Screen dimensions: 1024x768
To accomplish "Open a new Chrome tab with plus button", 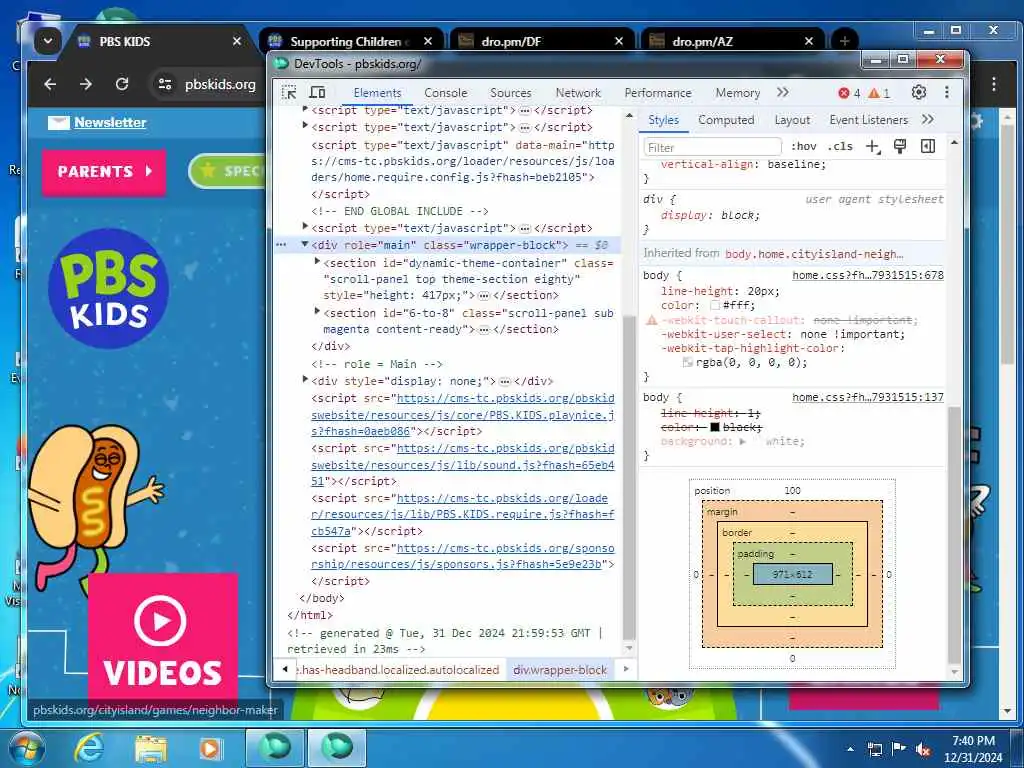I will pyautogui.click(x=844, y=41).
